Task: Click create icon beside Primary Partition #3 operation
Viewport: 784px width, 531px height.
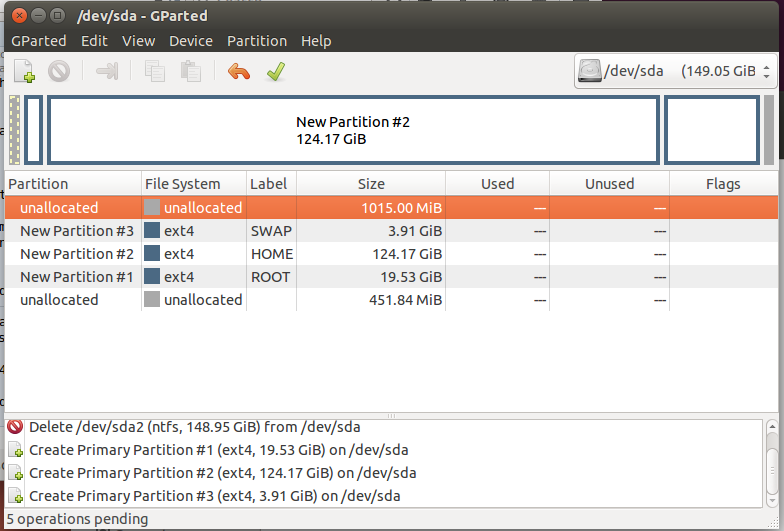Action: (x=16, y=496)
